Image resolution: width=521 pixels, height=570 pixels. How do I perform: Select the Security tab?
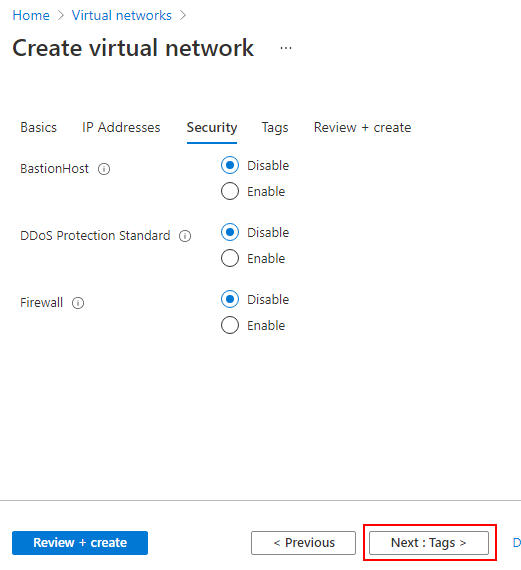[x=212, y=128]
